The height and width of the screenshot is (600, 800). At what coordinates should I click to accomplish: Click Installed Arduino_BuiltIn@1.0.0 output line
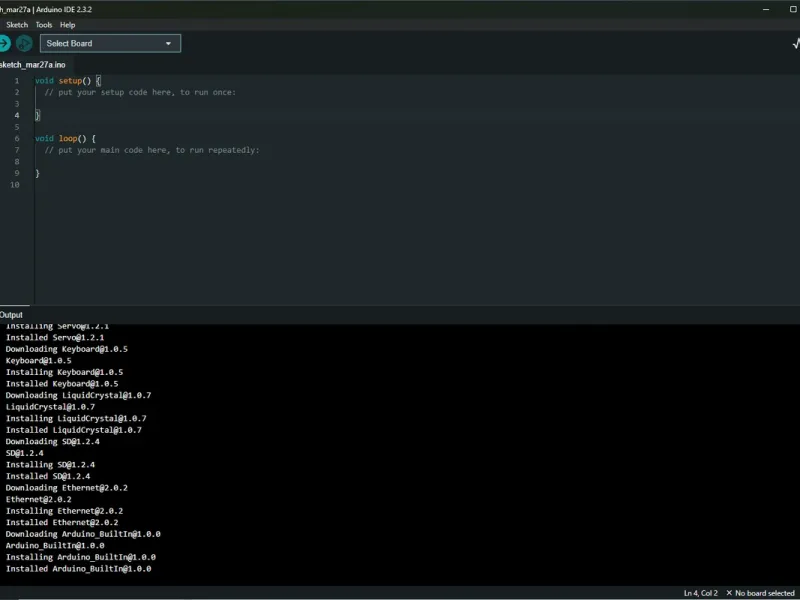coord(79,569)
